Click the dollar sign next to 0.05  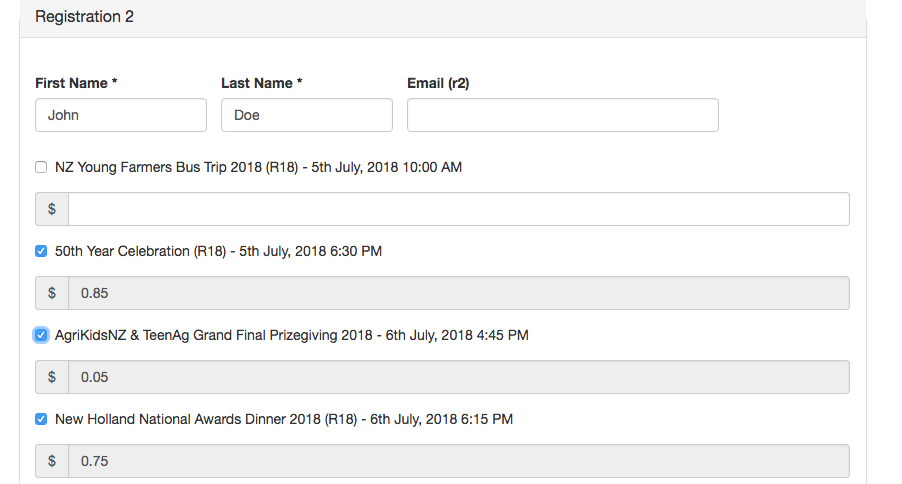point(52,378)
